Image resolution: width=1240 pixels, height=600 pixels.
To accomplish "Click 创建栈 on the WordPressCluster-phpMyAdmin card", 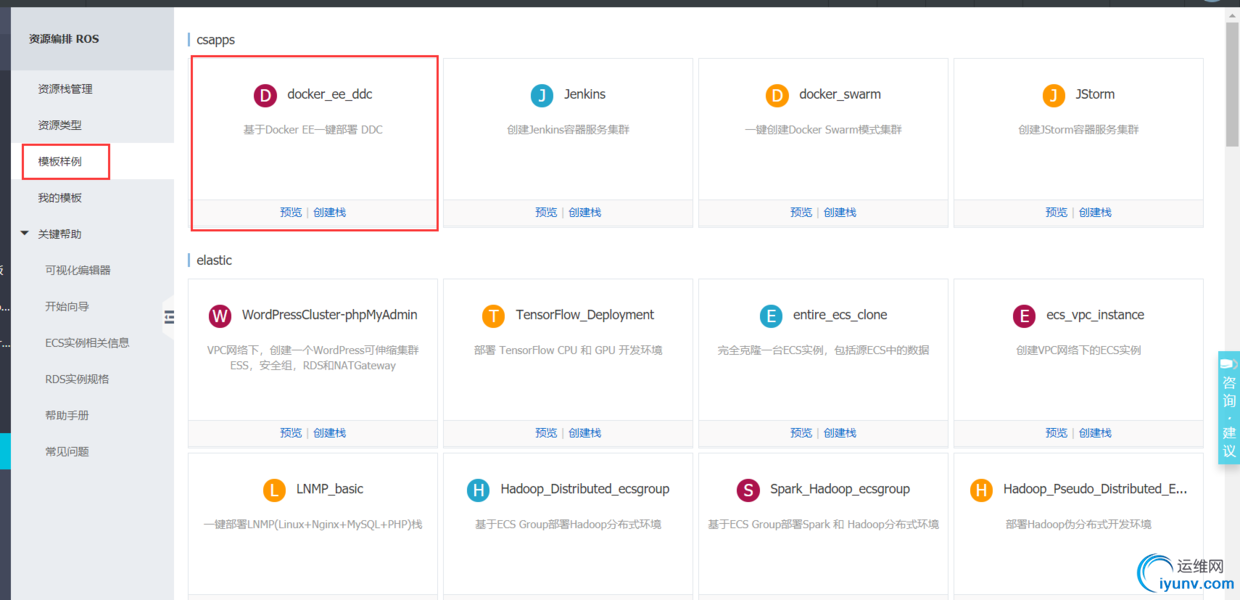I will click(x=330, y=433).
